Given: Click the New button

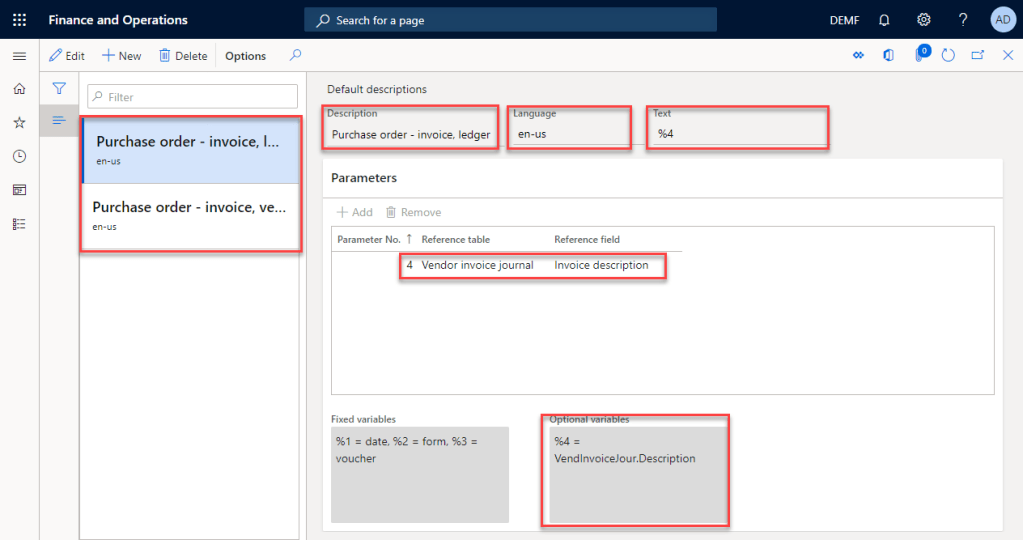Looking at the screenshot, I should pyautogui.click(x=122, y=56).
